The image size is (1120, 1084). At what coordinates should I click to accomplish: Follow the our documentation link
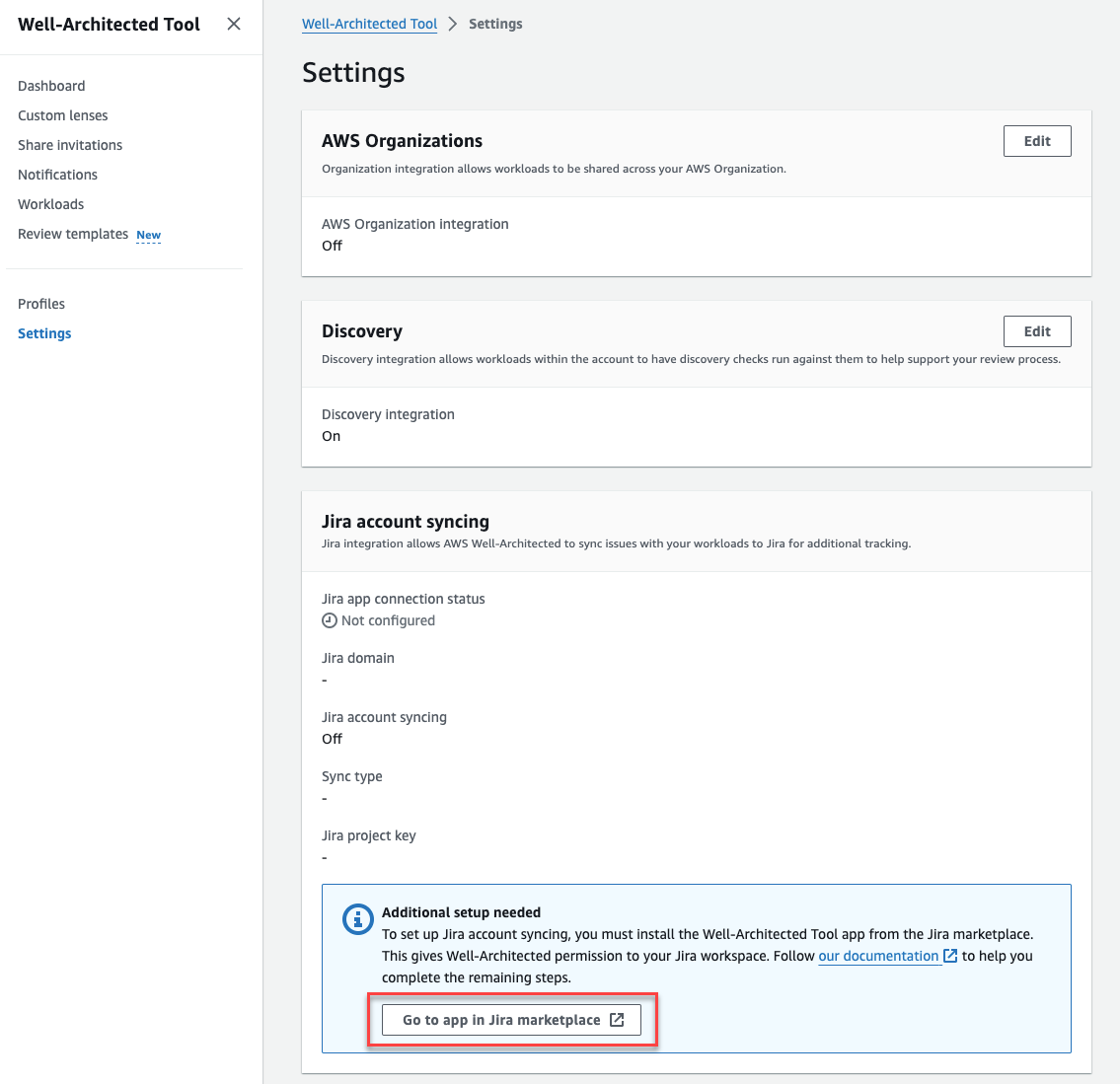click(877, 955)
